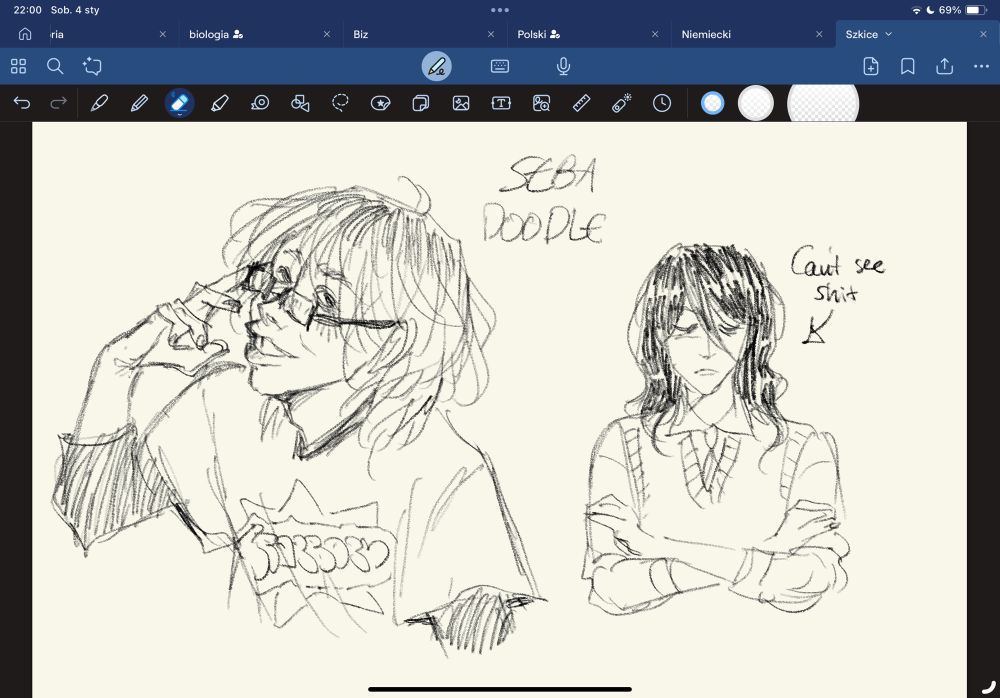Viewport: 1000px width, 698px height.
Task: Start audio recording with the microphone
Action: (x=563, y=66)
